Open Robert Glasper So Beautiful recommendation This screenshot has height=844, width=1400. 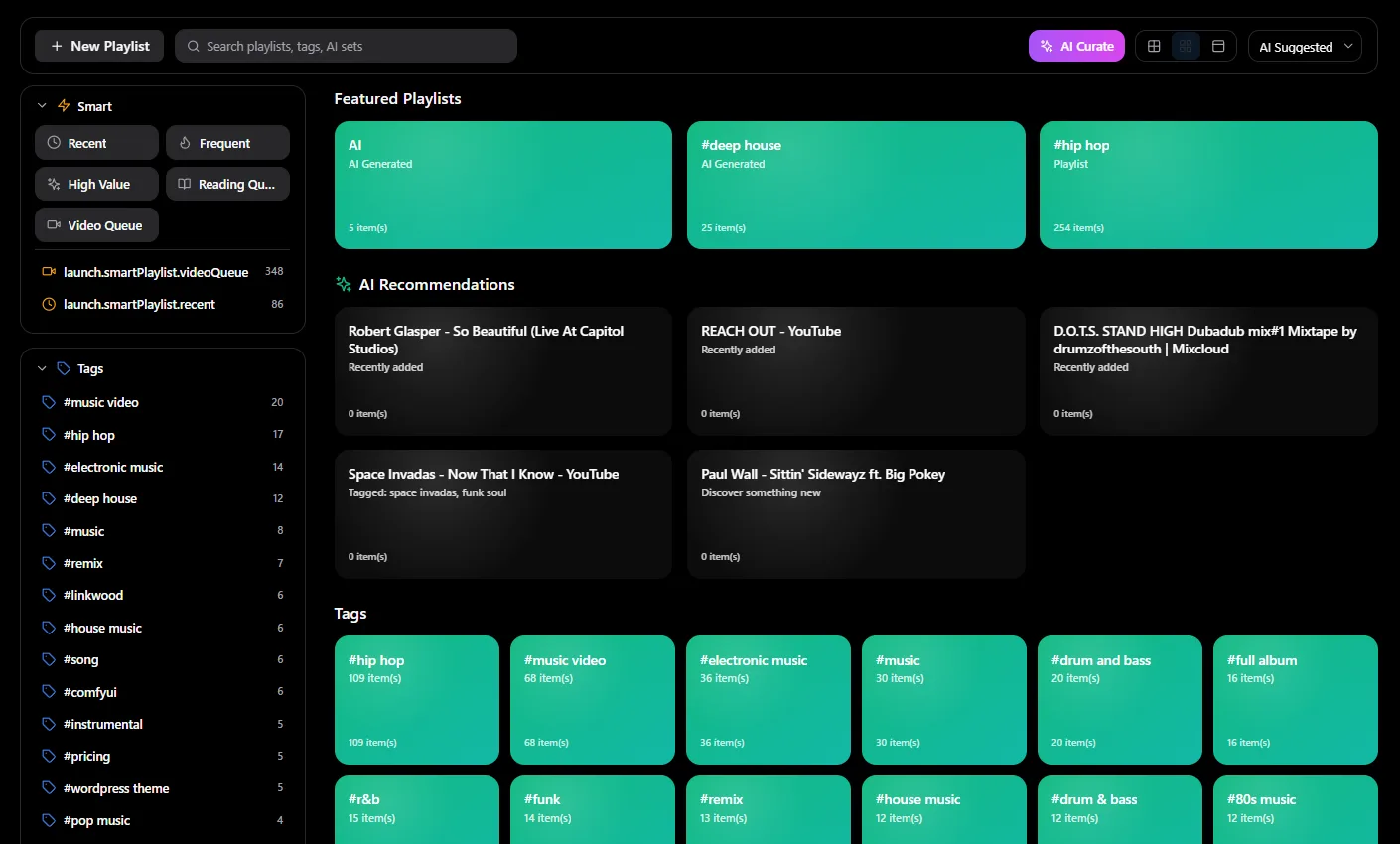[503, 371]
